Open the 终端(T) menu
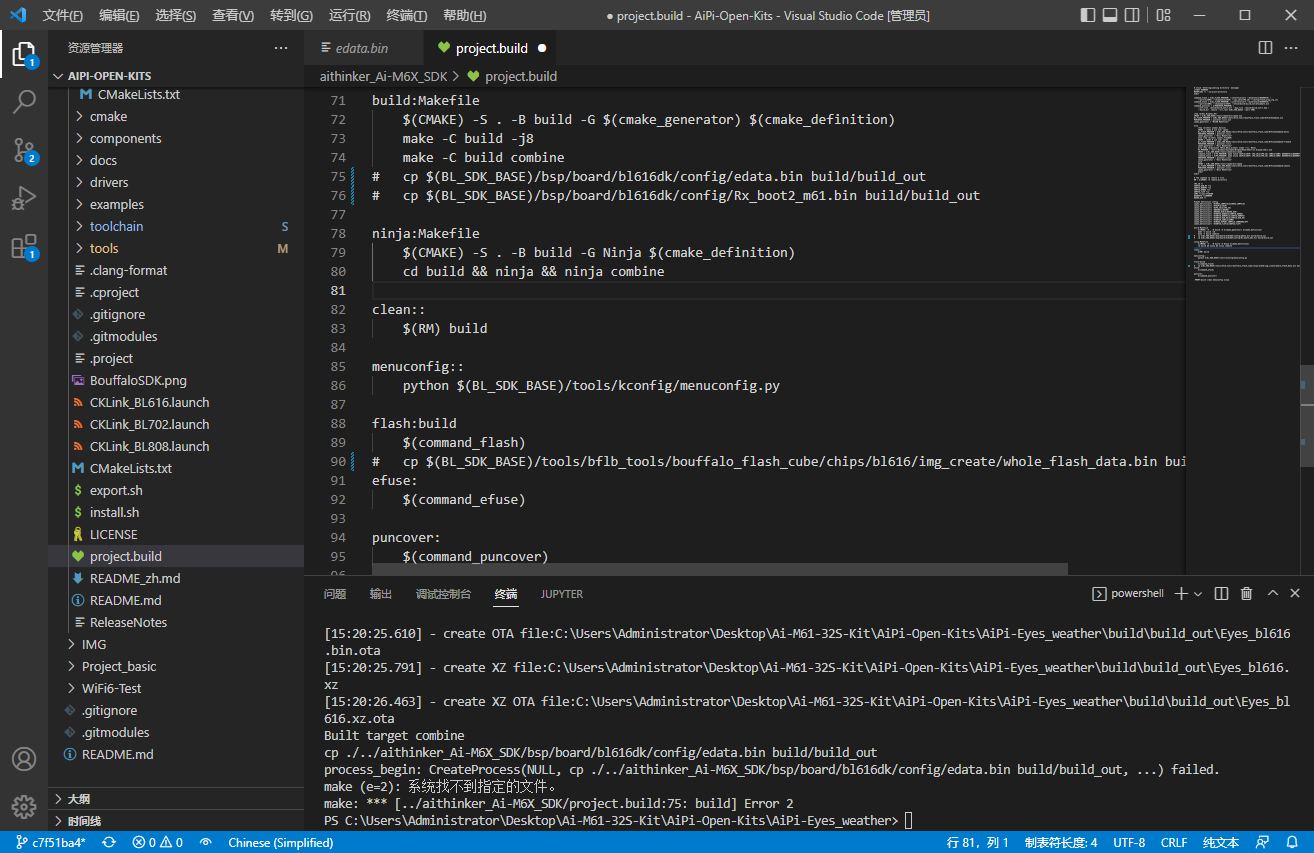The width and height of the screenshot is (1314, 853). click(406, 15)
